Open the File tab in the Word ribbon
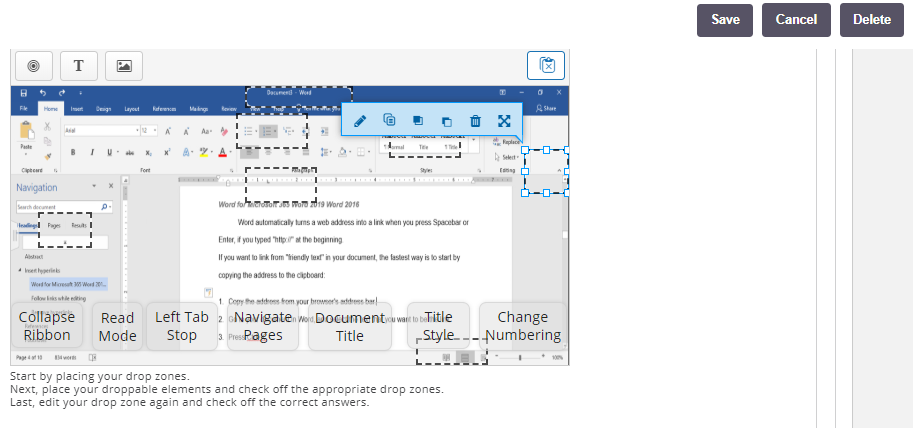 24,108
